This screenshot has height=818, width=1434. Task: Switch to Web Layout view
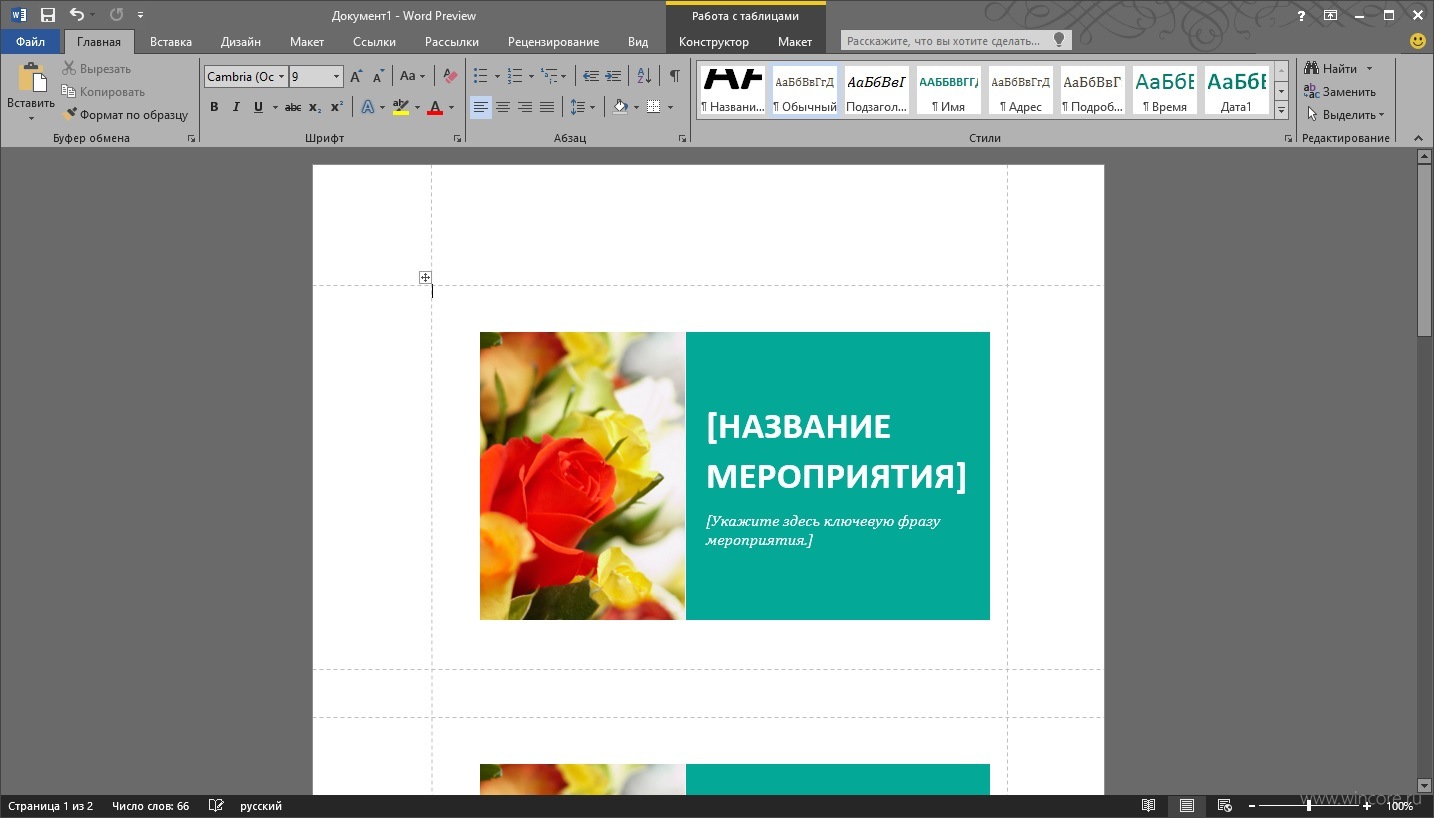pos(1224,806)
